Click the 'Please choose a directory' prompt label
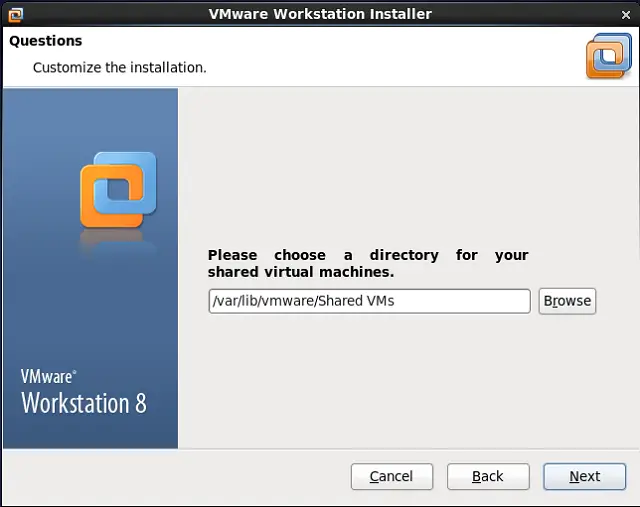 [x=367, y=255]
